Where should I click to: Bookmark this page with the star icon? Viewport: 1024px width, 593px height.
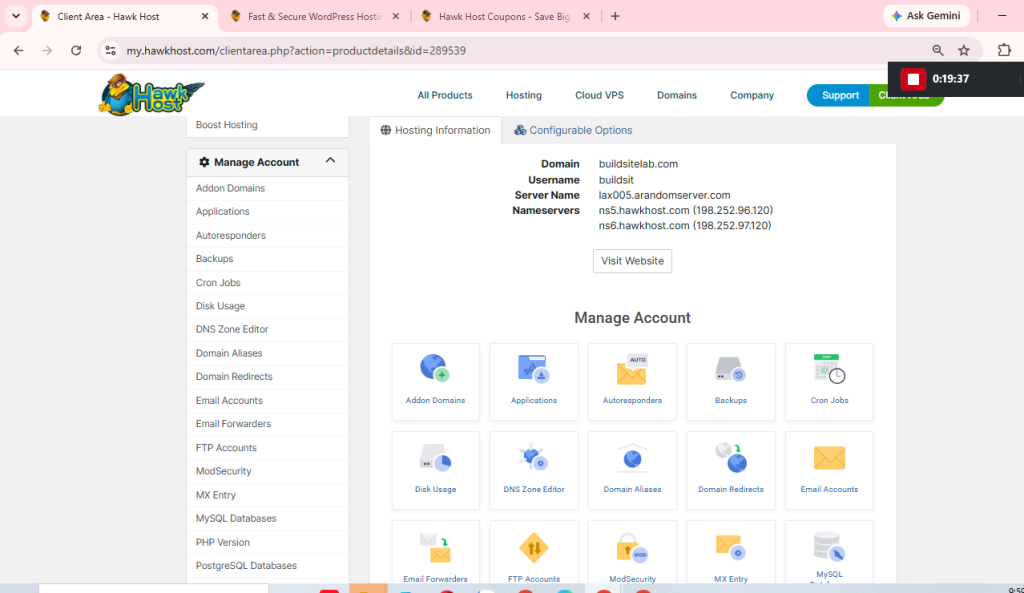coord(964,50)
